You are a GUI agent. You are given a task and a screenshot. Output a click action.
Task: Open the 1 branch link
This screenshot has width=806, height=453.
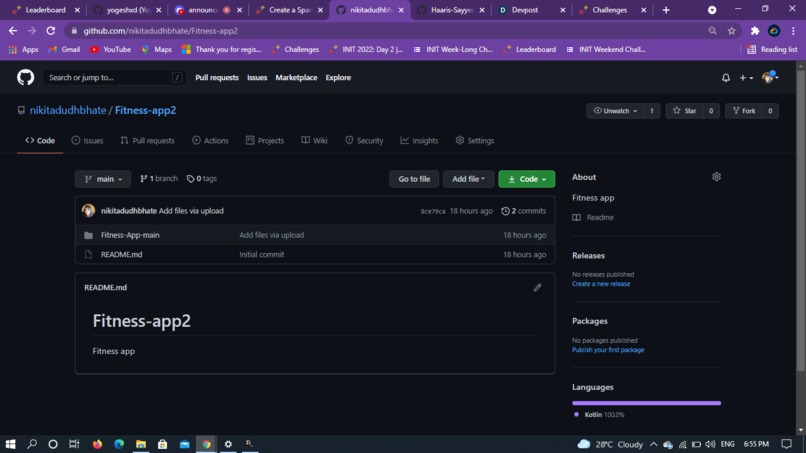tap(159, 178)
